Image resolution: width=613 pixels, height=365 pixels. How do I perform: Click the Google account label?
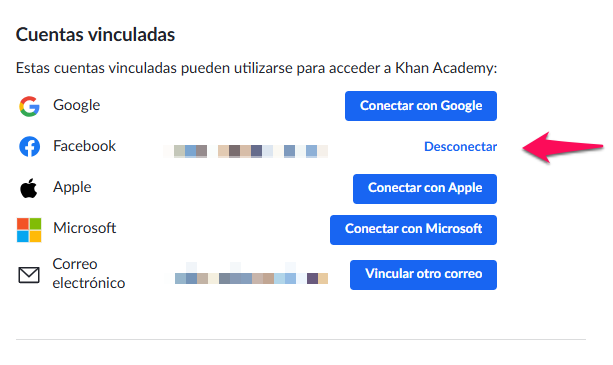click(x=77, y=105)
